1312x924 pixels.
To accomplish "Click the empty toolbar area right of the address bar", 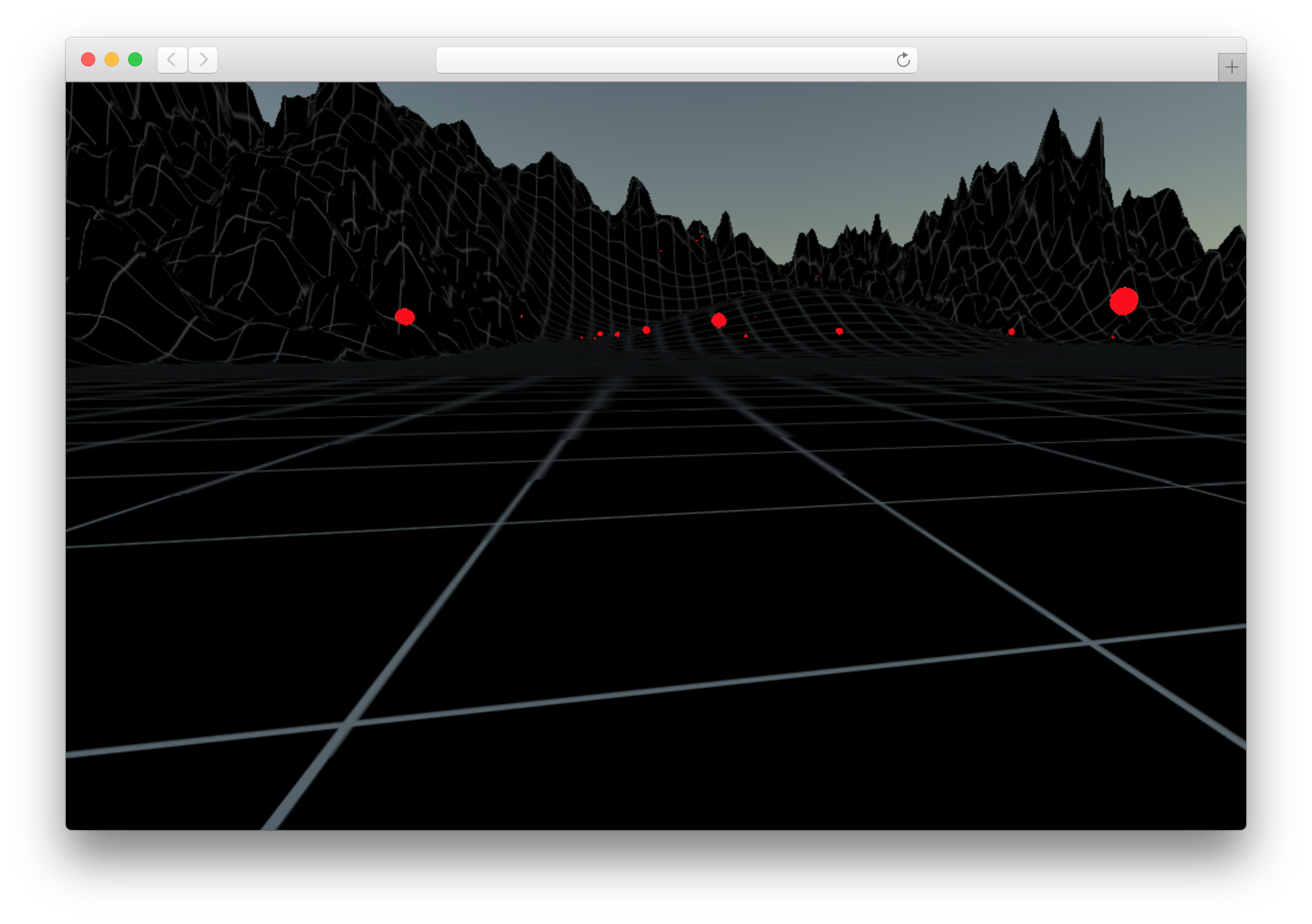I will click(1058, 60).
